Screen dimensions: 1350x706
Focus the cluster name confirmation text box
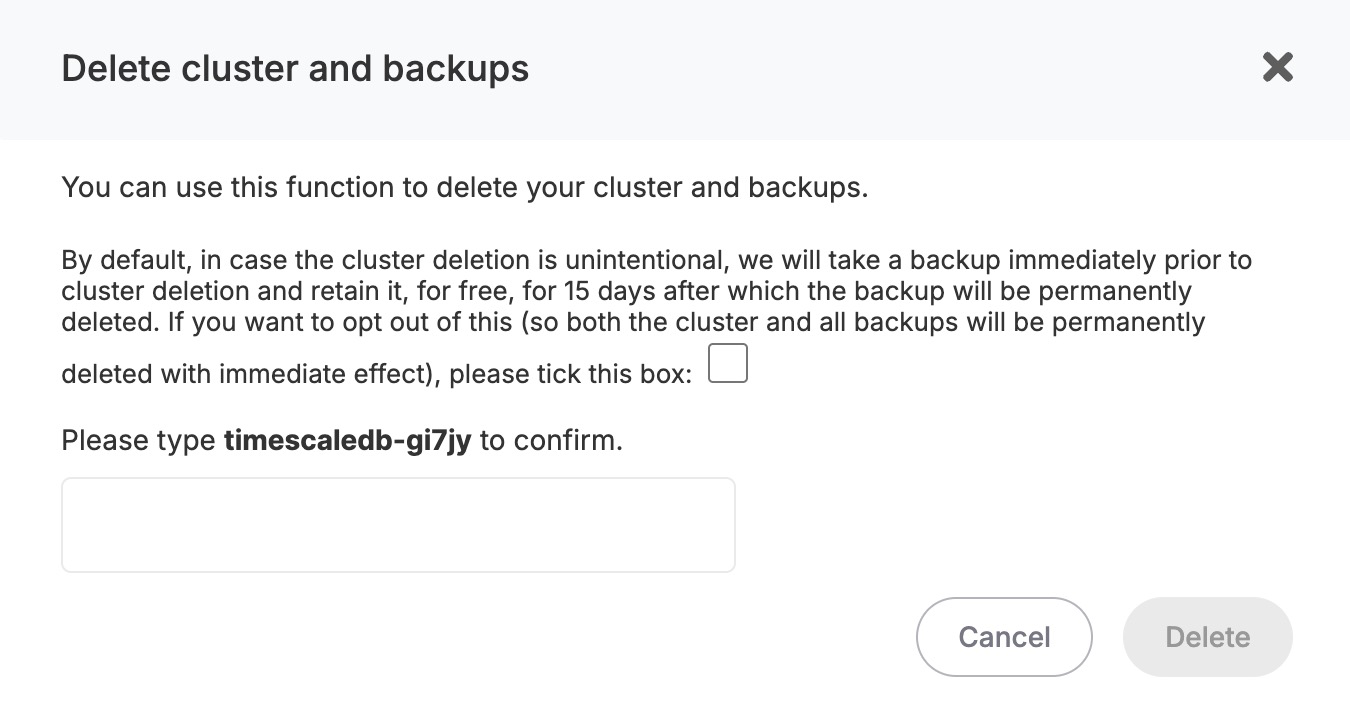pyautogui.click(x=398, y=525)
